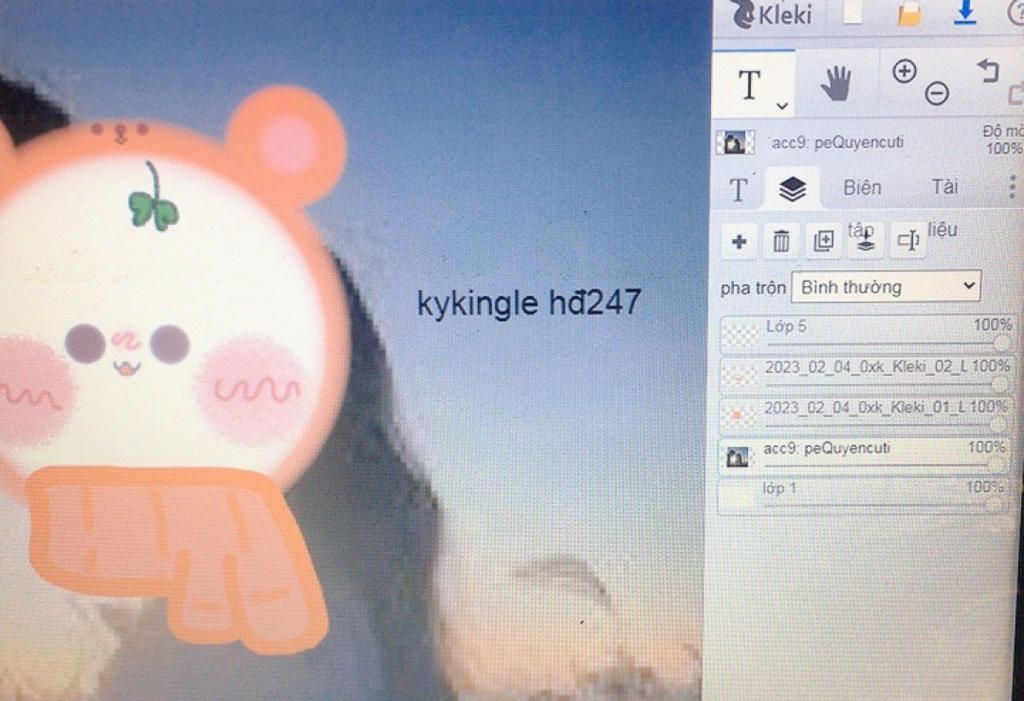Delete layer using the trash icon

point(781,242)
